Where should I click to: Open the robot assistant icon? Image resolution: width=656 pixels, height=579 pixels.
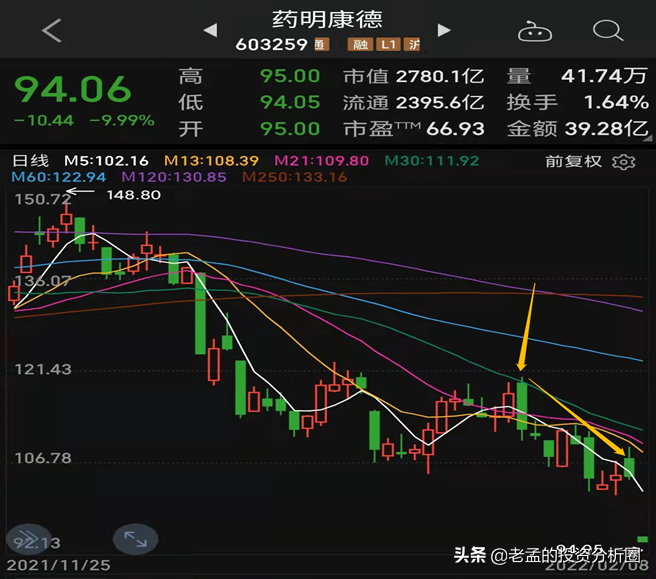coord(535,31)
